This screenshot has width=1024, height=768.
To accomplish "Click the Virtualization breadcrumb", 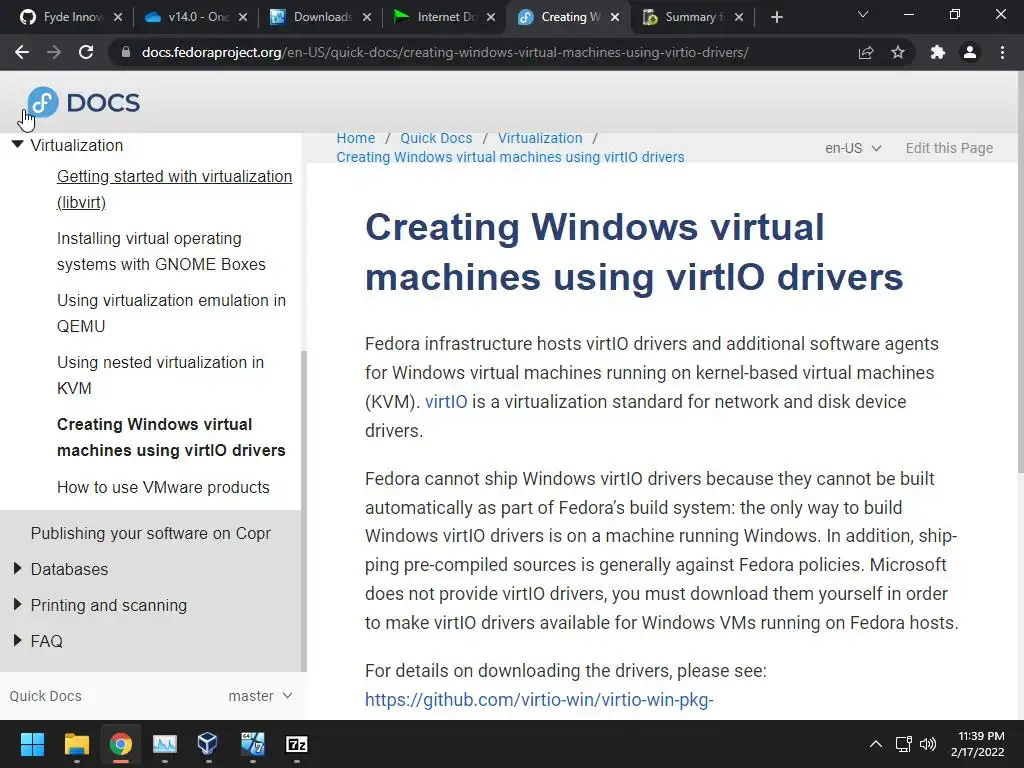I will [540, 138].
